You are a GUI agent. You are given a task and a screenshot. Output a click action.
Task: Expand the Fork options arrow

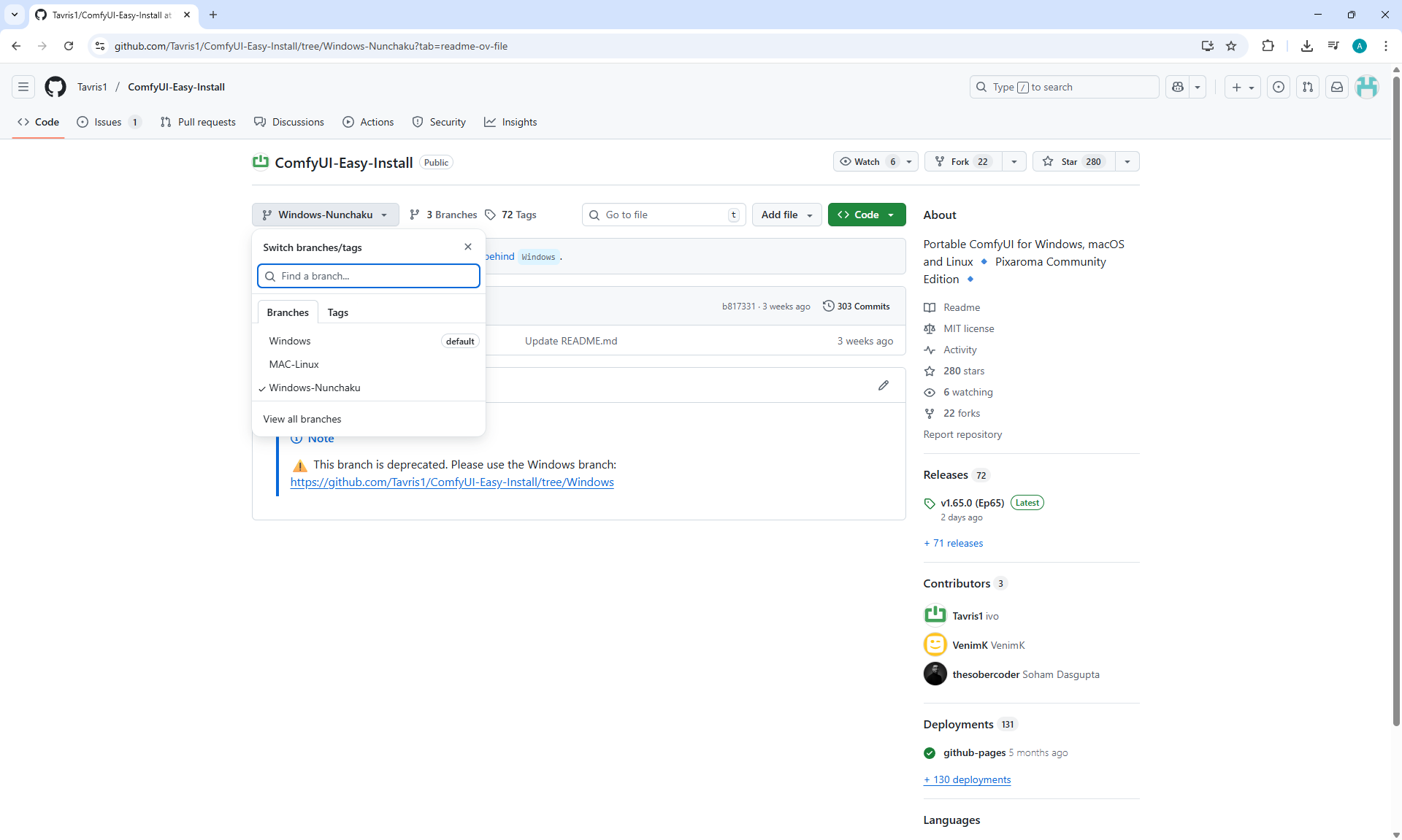tap(1014, 161)
